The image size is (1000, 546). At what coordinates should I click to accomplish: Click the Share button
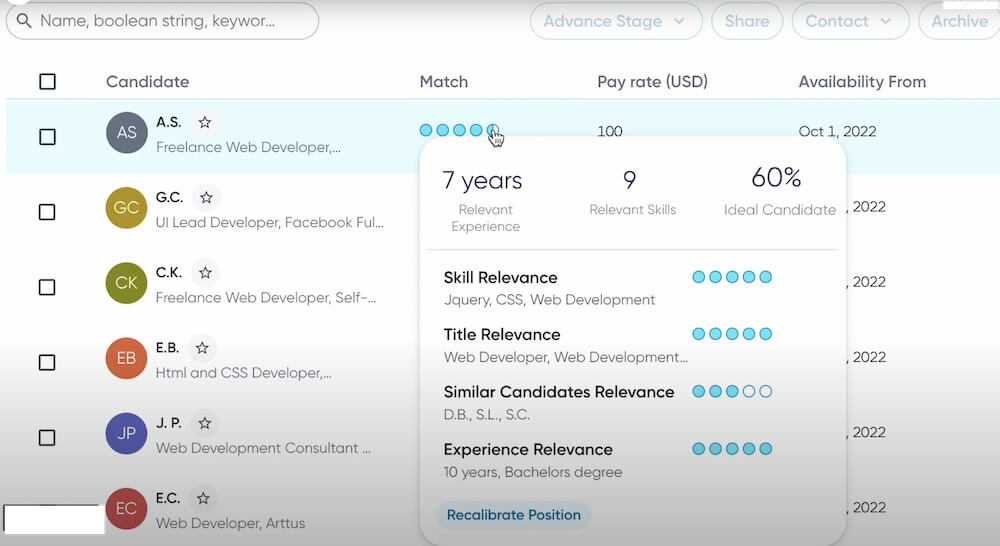747,21
